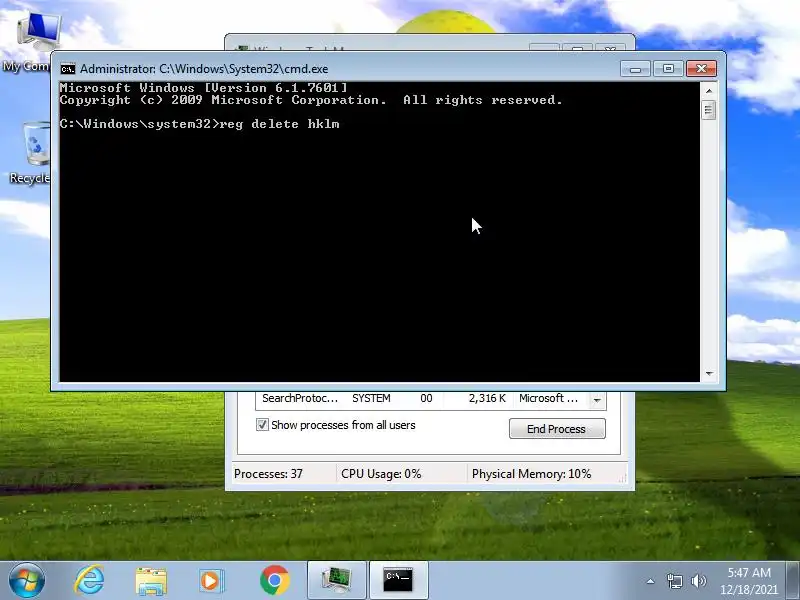800x600 pixels.
Task: Launch Google Chrome from taskbar
Action: tap(274, 580)
